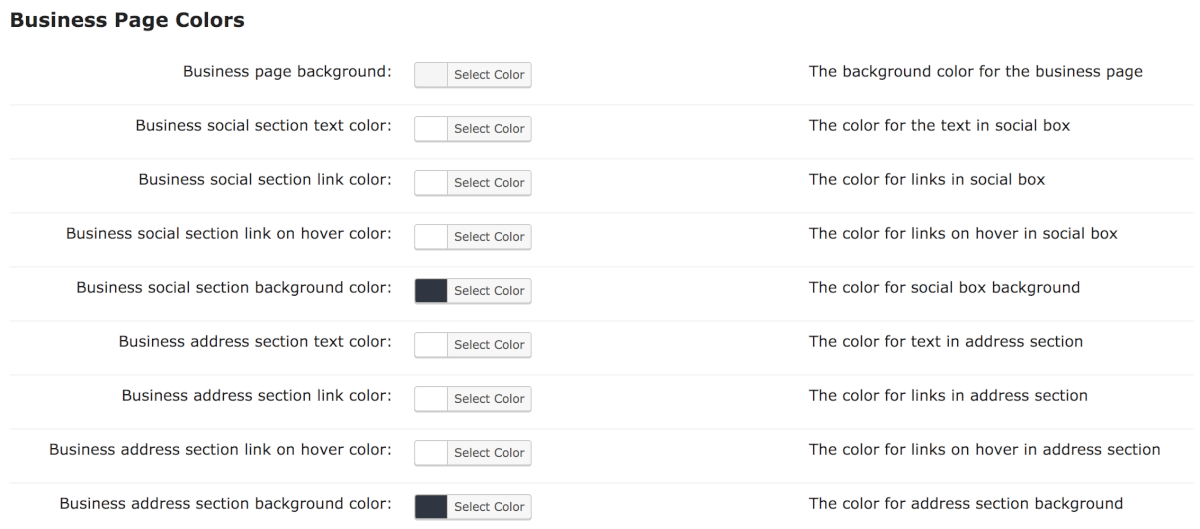Click the Business page background color swatch
Image resolution: width=1200 pixels, height=529 pixels.
[431, 75]
